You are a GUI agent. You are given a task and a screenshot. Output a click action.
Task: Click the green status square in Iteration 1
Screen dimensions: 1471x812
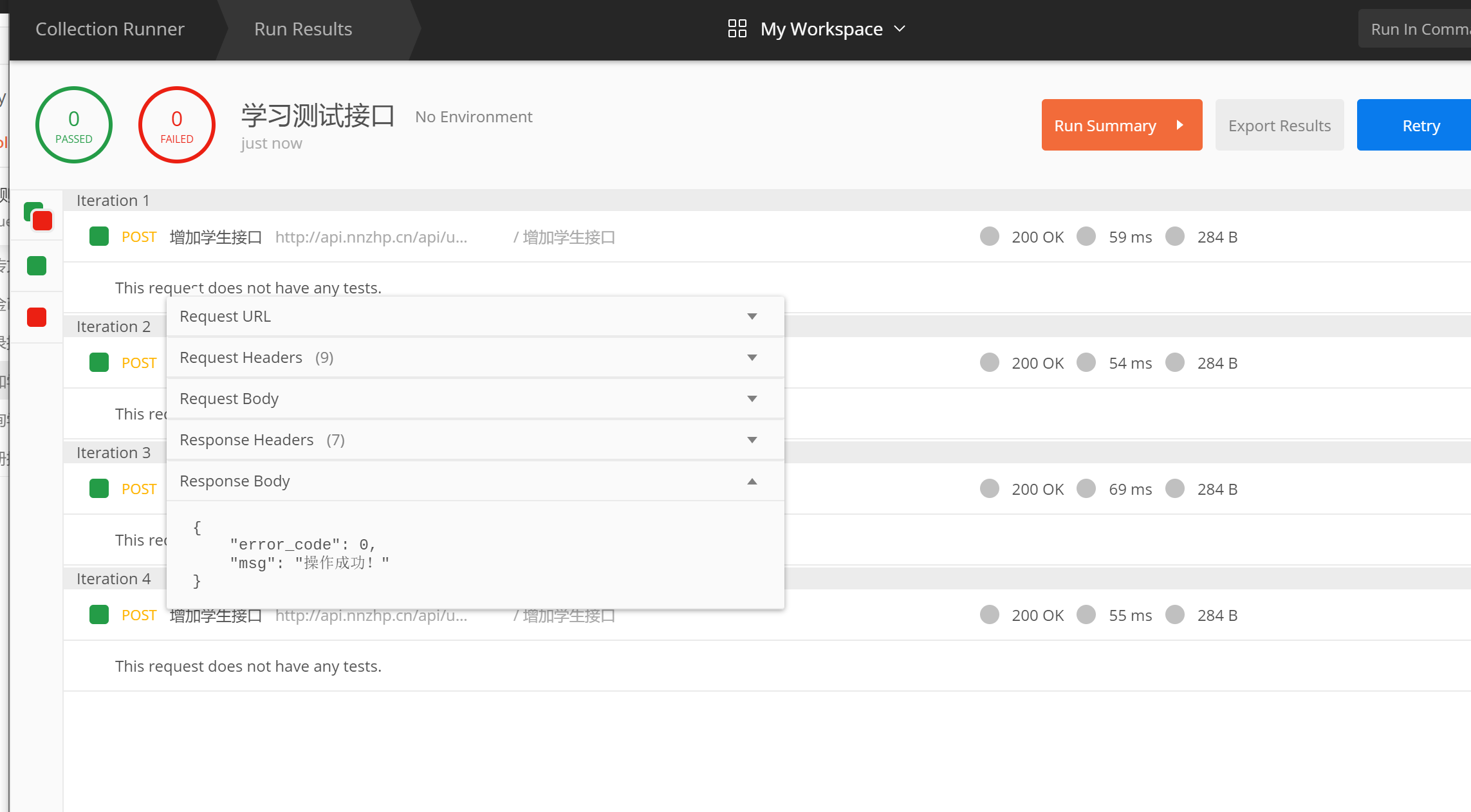click(99, 237)
